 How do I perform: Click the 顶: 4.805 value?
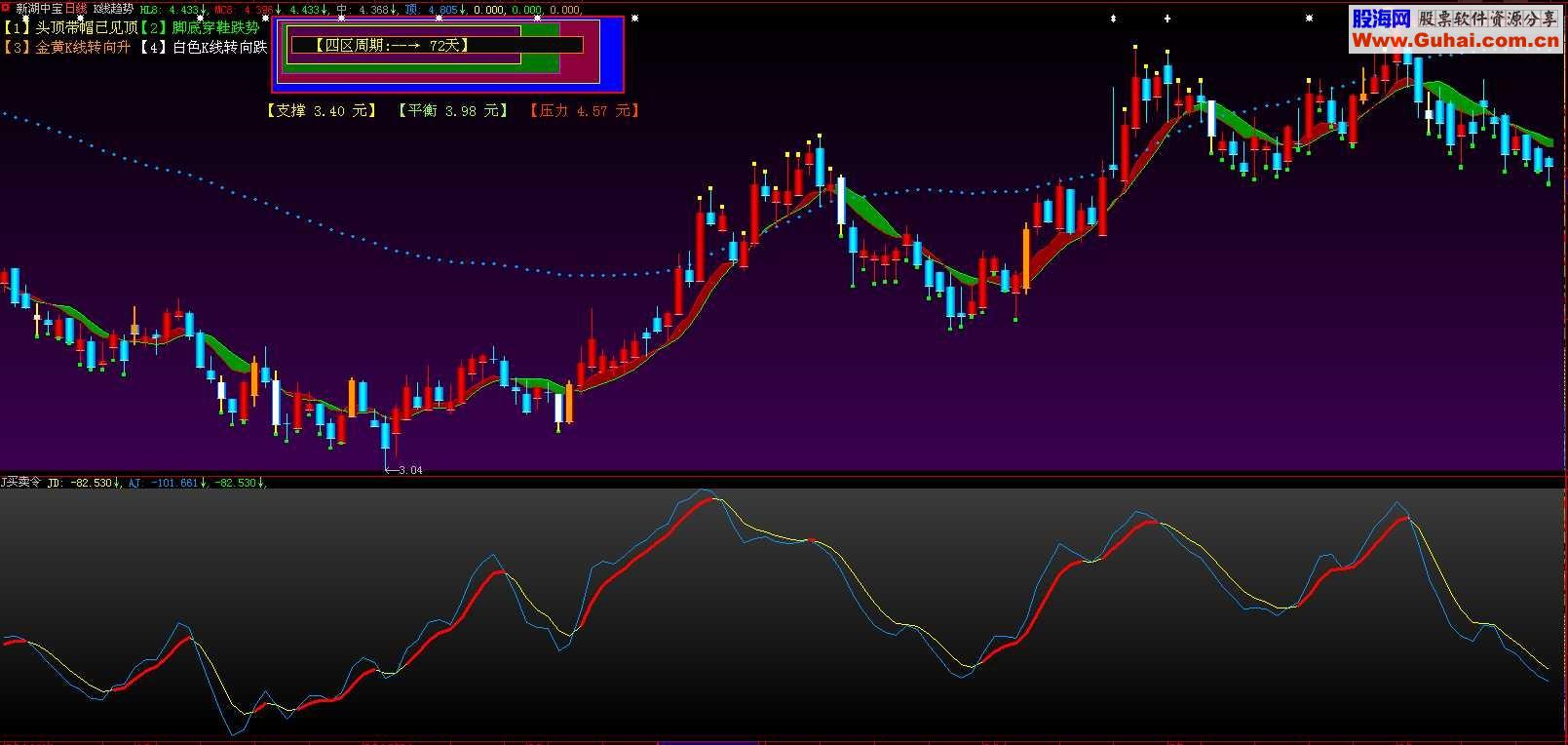click(x=436, y=10)
